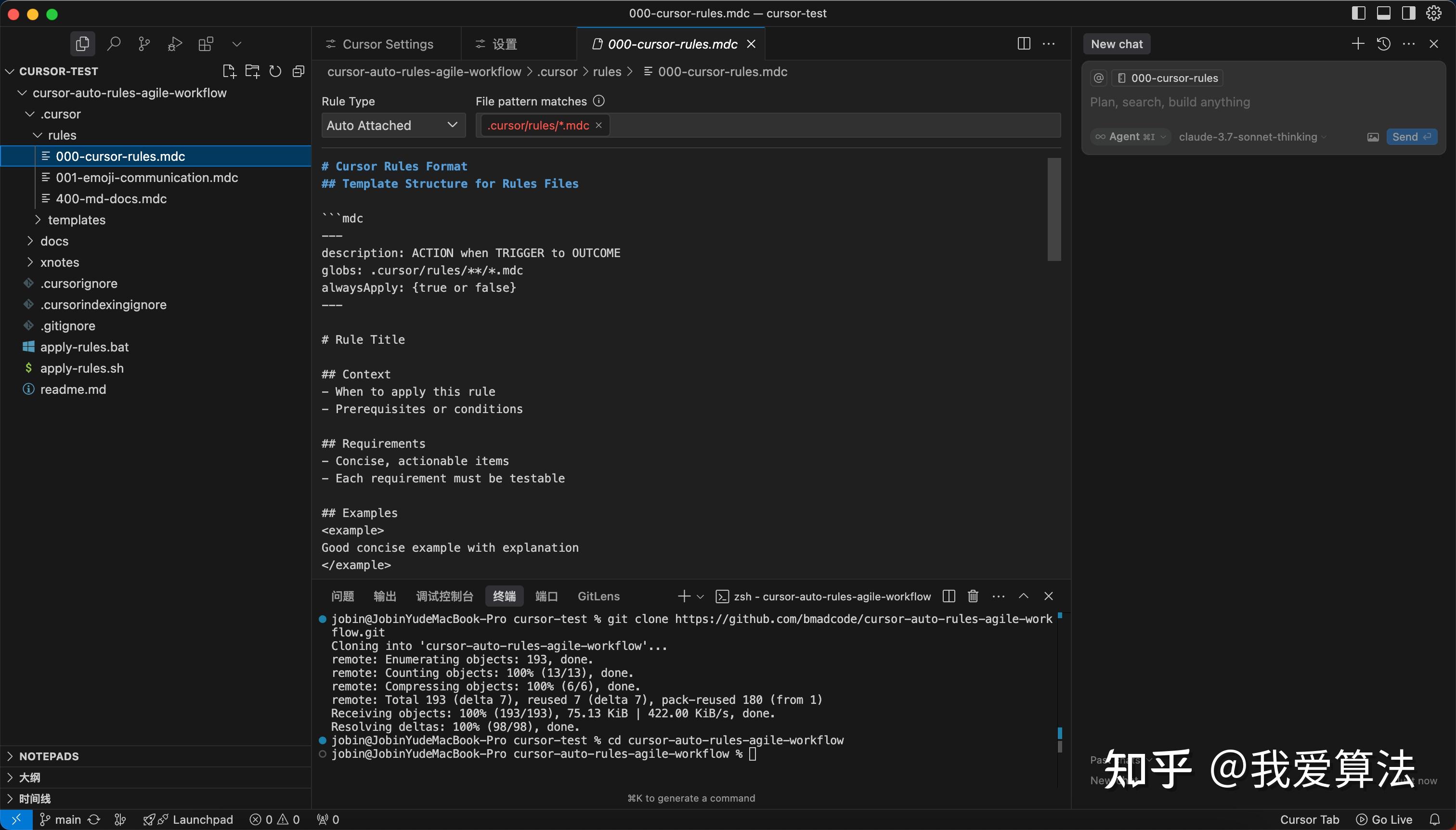Toggle the primary sidebar layout button
The height and width of the screenshot is (830, 1456).
(1359, 13)
